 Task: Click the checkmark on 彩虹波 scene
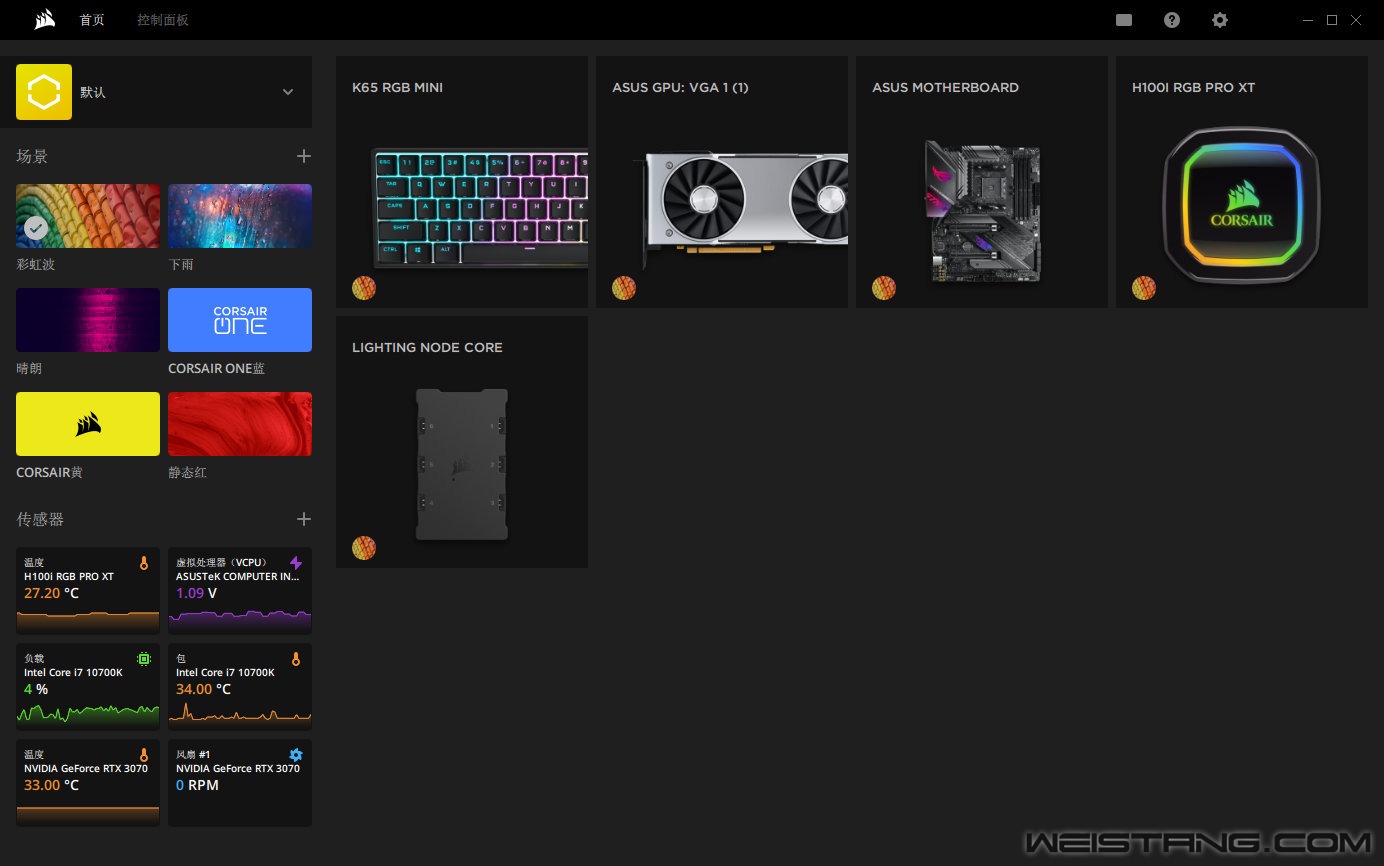(x=36, y=229)
